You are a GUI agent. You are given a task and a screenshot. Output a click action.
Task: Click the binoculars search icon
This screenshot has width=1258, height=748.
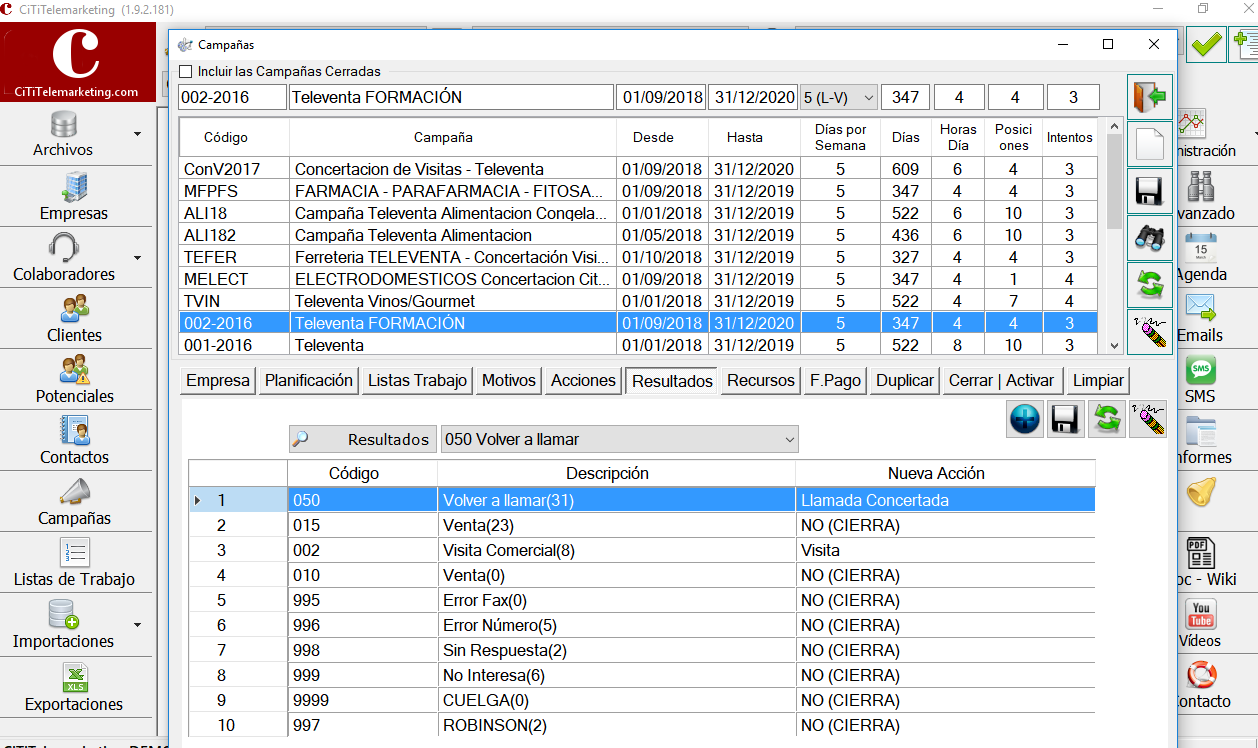click(x=1150, y=238)
